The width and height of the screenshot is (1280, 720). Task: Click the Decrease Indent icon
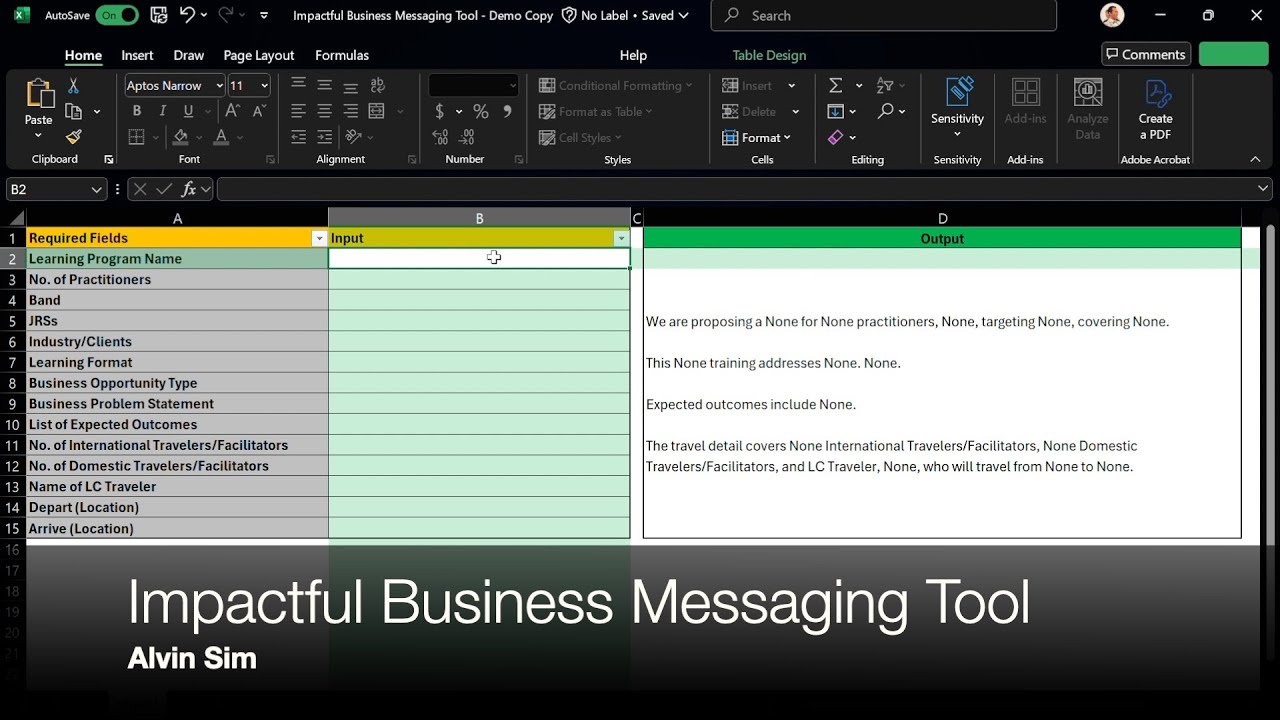(298, 137)
